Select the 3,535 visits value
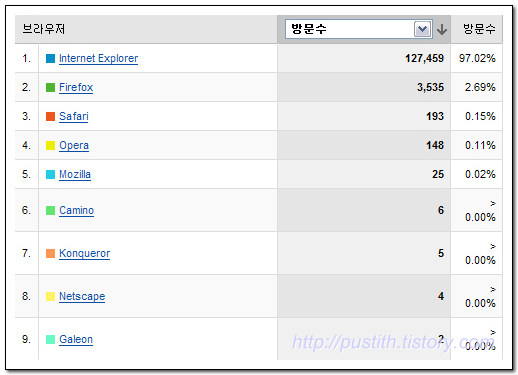Image resolution: width=518 pixels, height=375 pixels. click(430, 87)
